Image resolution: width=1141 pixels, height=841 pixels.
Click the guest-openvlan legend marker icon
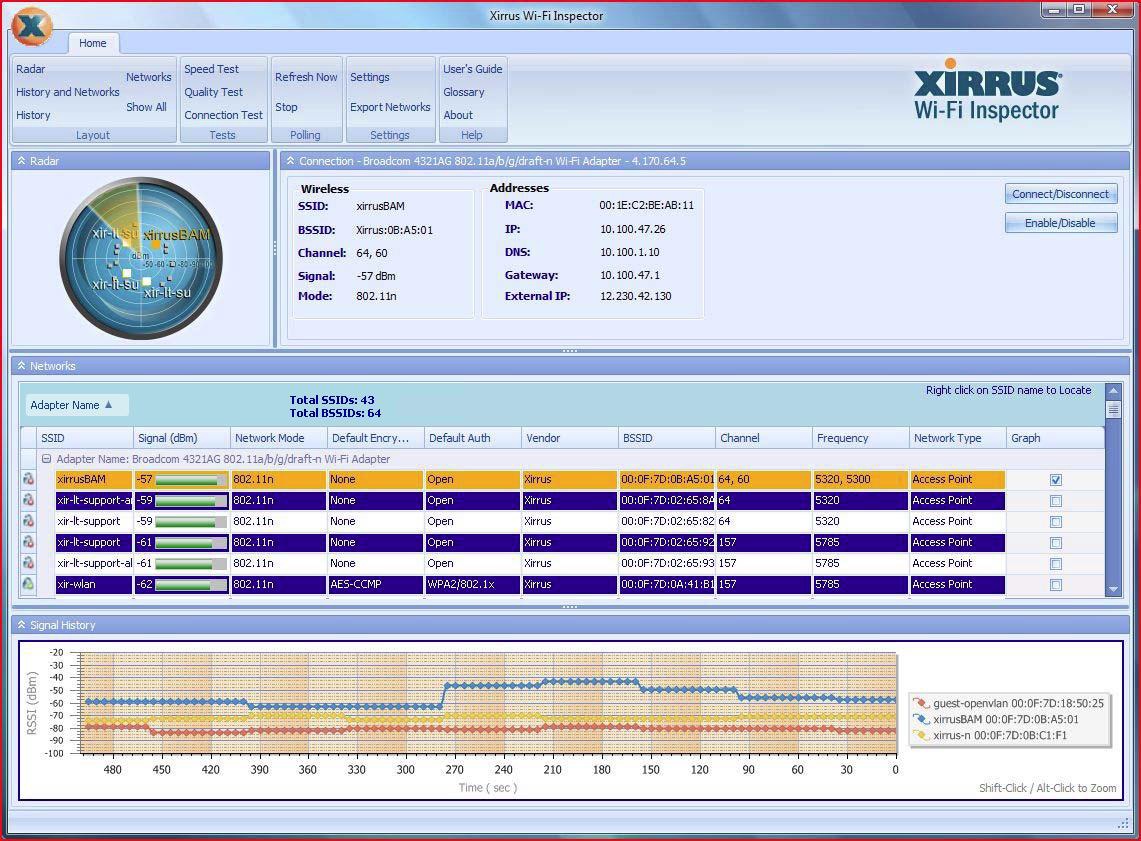[922, 704]
